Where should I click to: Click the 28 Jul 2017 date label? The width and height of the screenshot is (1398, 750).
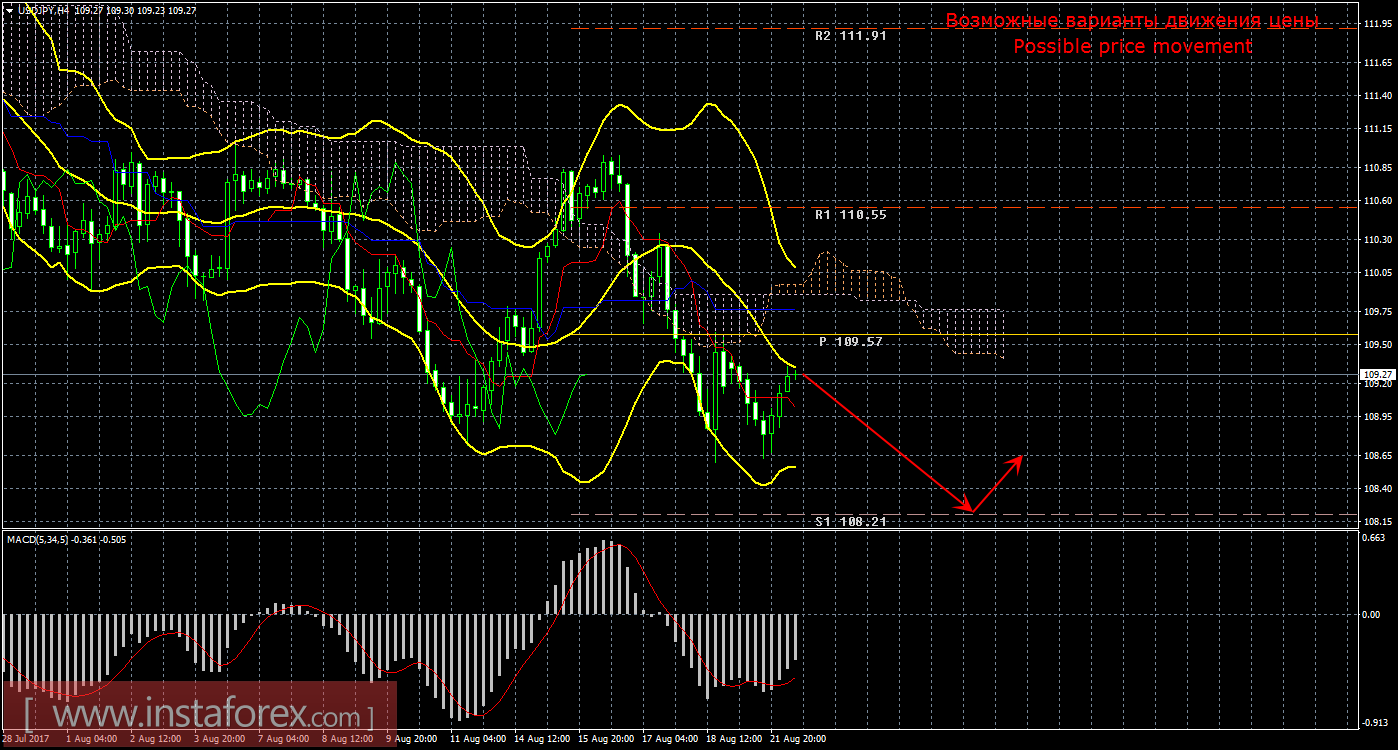point(26,739)
